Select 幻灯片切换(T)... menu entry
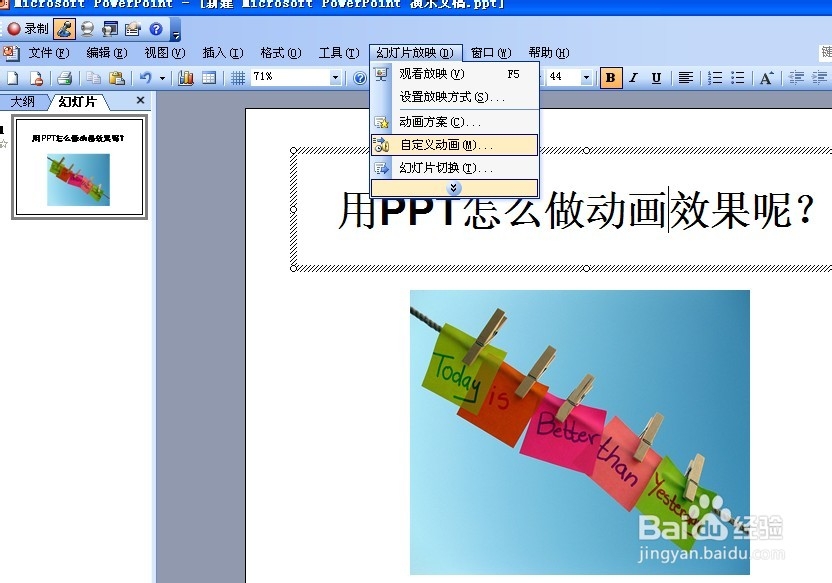 point(455,168)
